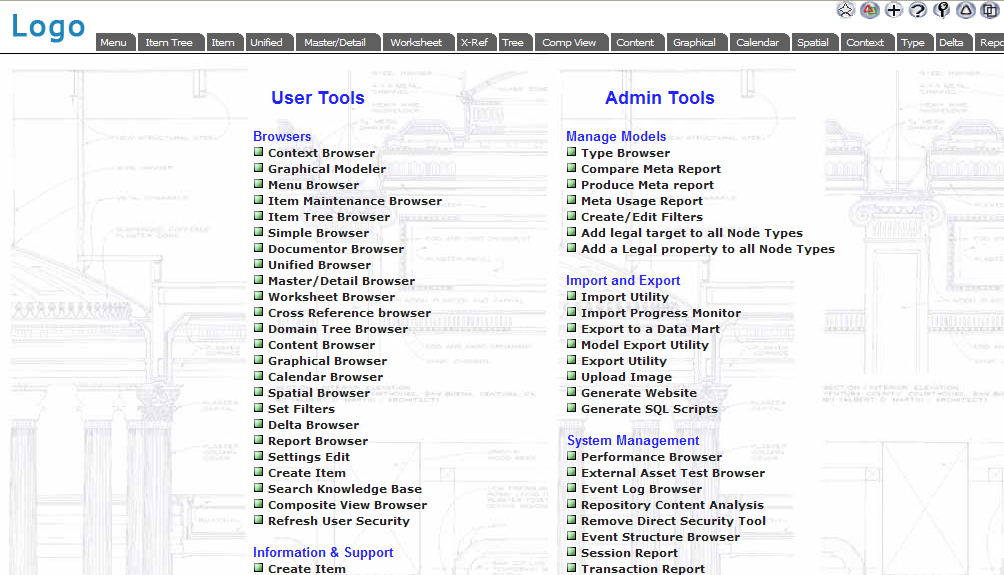Open Search Knowledge Base link
This screenshot has width=1004, height=575.
344,489
